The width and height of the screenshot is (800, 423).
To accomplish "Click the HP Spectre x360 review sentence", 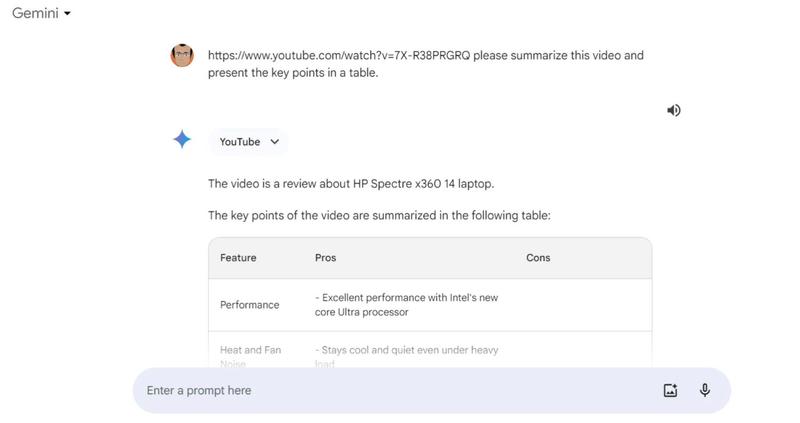I will [351, 184].
